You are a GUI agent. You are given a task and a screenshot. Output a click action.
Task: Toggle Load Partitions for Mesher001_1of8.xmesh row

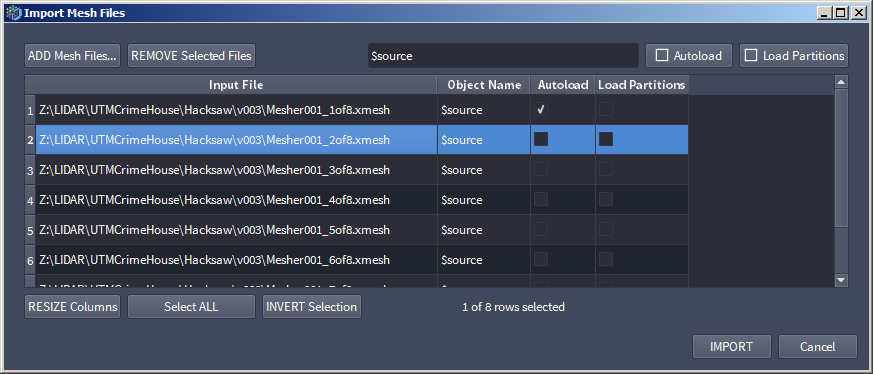(606, 110)
